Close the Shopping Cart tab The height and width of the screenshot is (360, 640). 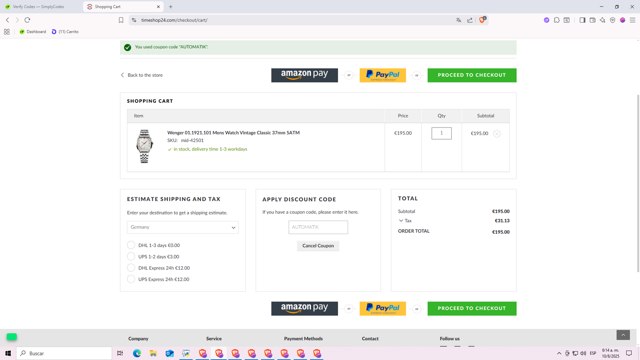click(x=158, y=7)
